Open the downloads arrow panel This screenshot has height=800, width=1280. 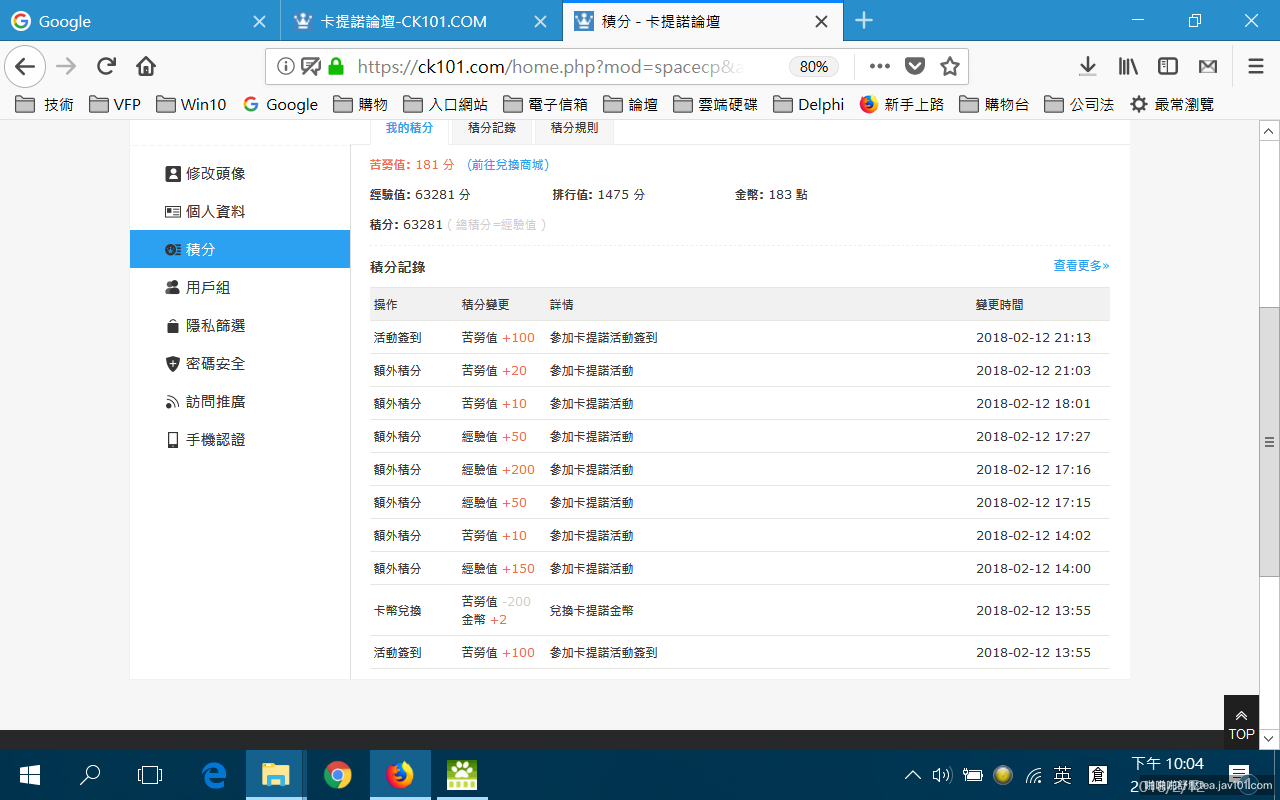[x=1088, y=67]
